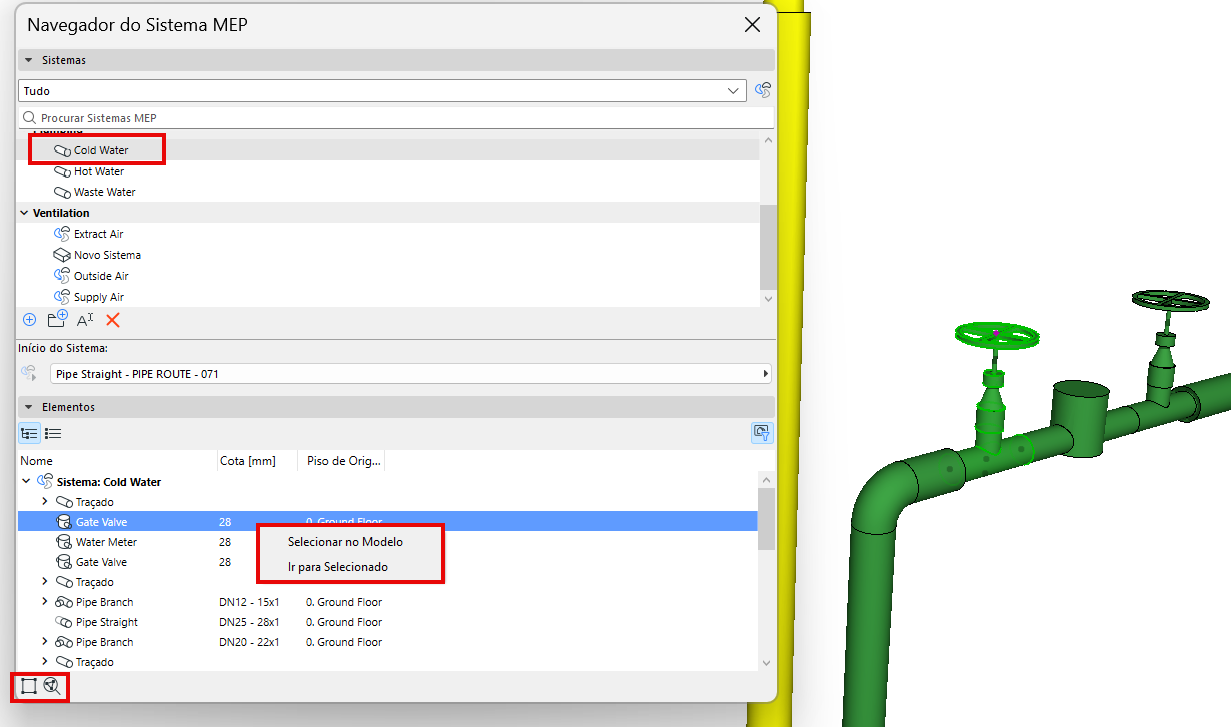The image size is (1231, 727).
Task: Click the rename system icon
Action: click(x=85, y=320)
